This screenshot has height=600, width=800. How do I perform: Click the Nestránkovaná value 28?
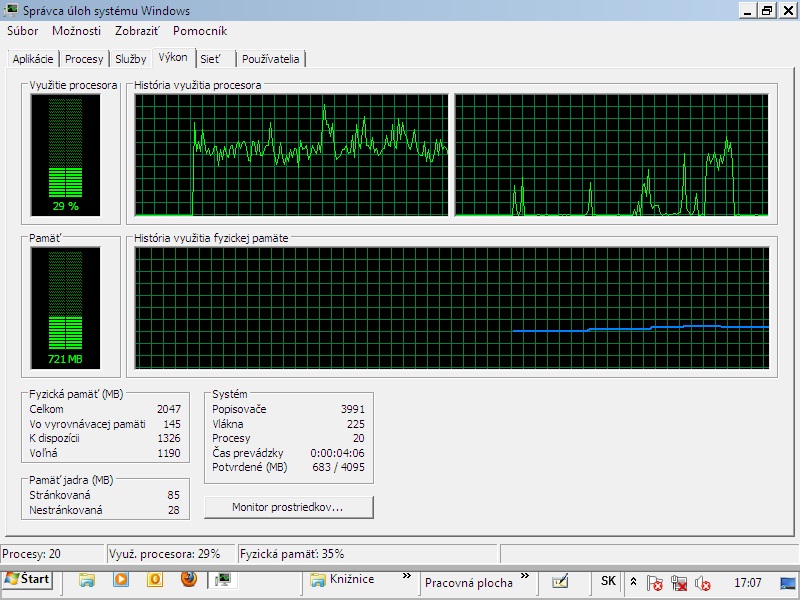click(173, 510)
